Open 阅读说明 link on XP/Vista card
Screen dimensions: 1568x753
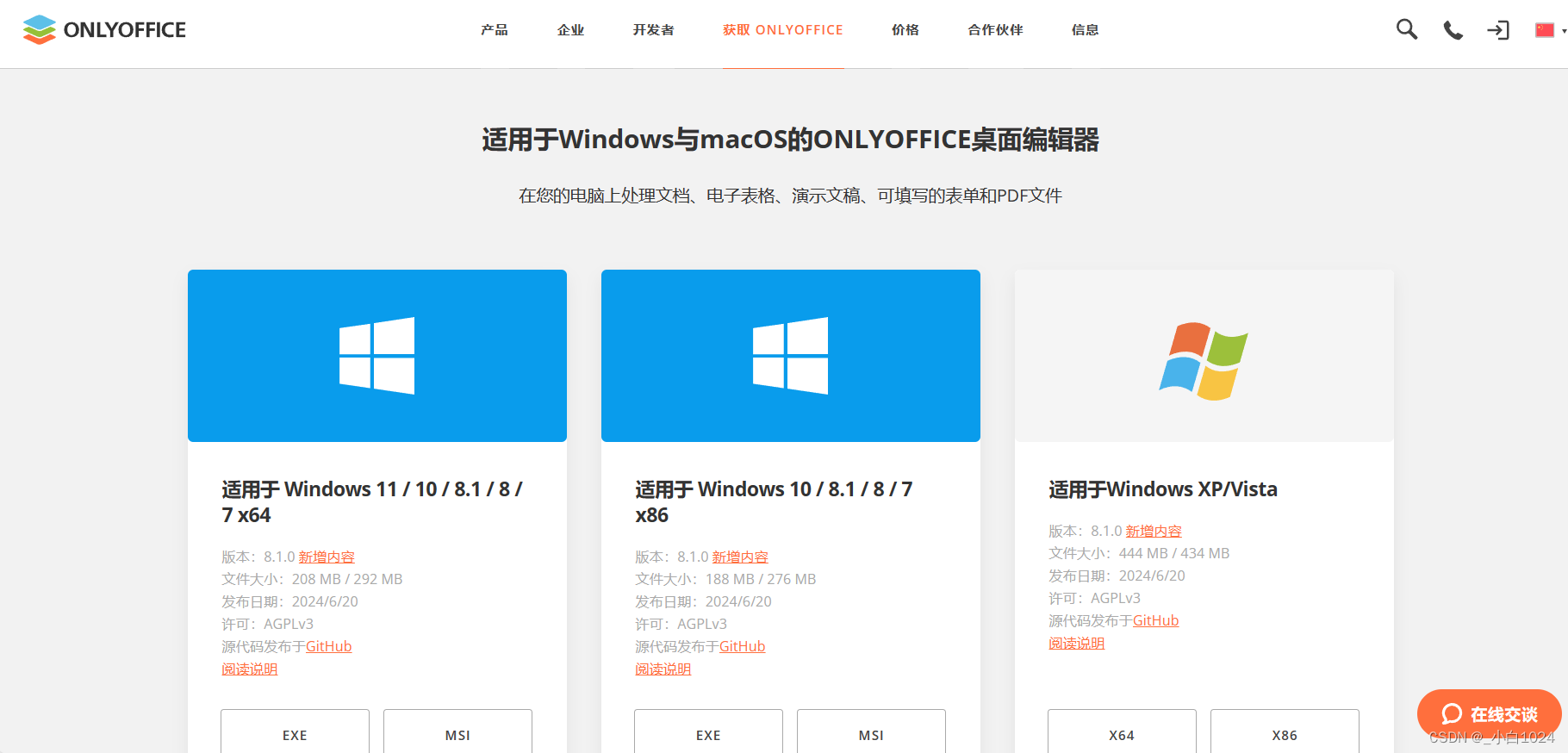(1077, 644)
